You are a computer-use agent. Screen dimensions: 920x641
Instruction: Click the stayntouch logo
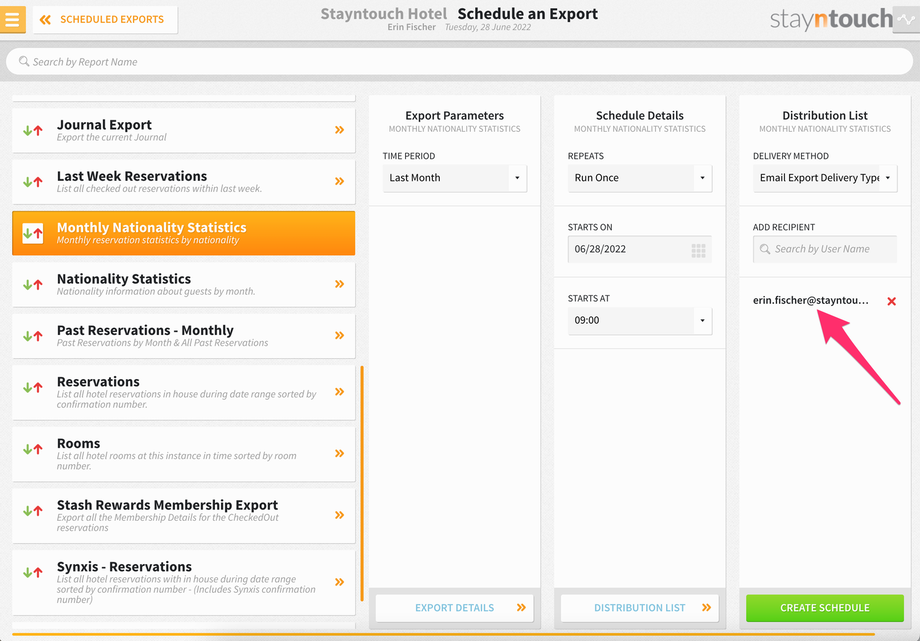click(831, 19)
